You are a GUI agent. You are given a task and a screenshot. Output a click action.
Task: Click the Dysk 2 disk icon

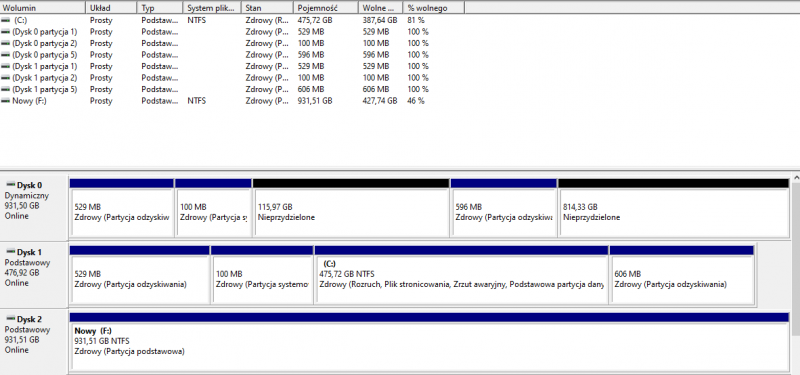tap(10, 319)
